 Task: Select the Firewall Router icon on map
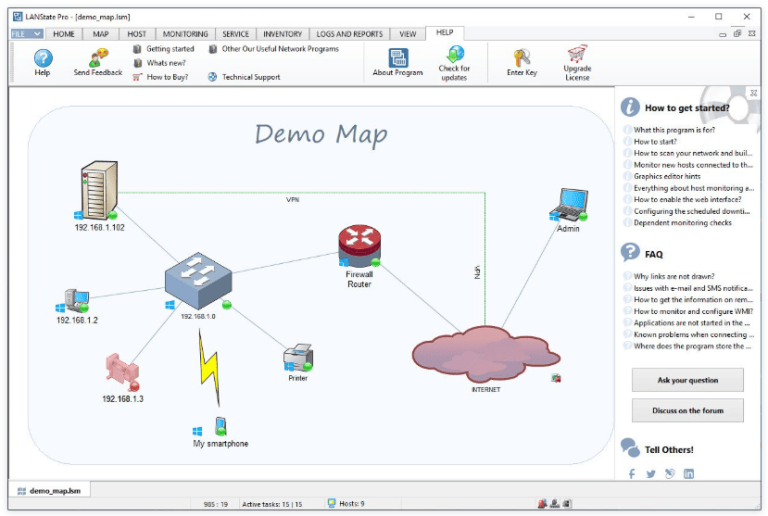coord(360,245)
